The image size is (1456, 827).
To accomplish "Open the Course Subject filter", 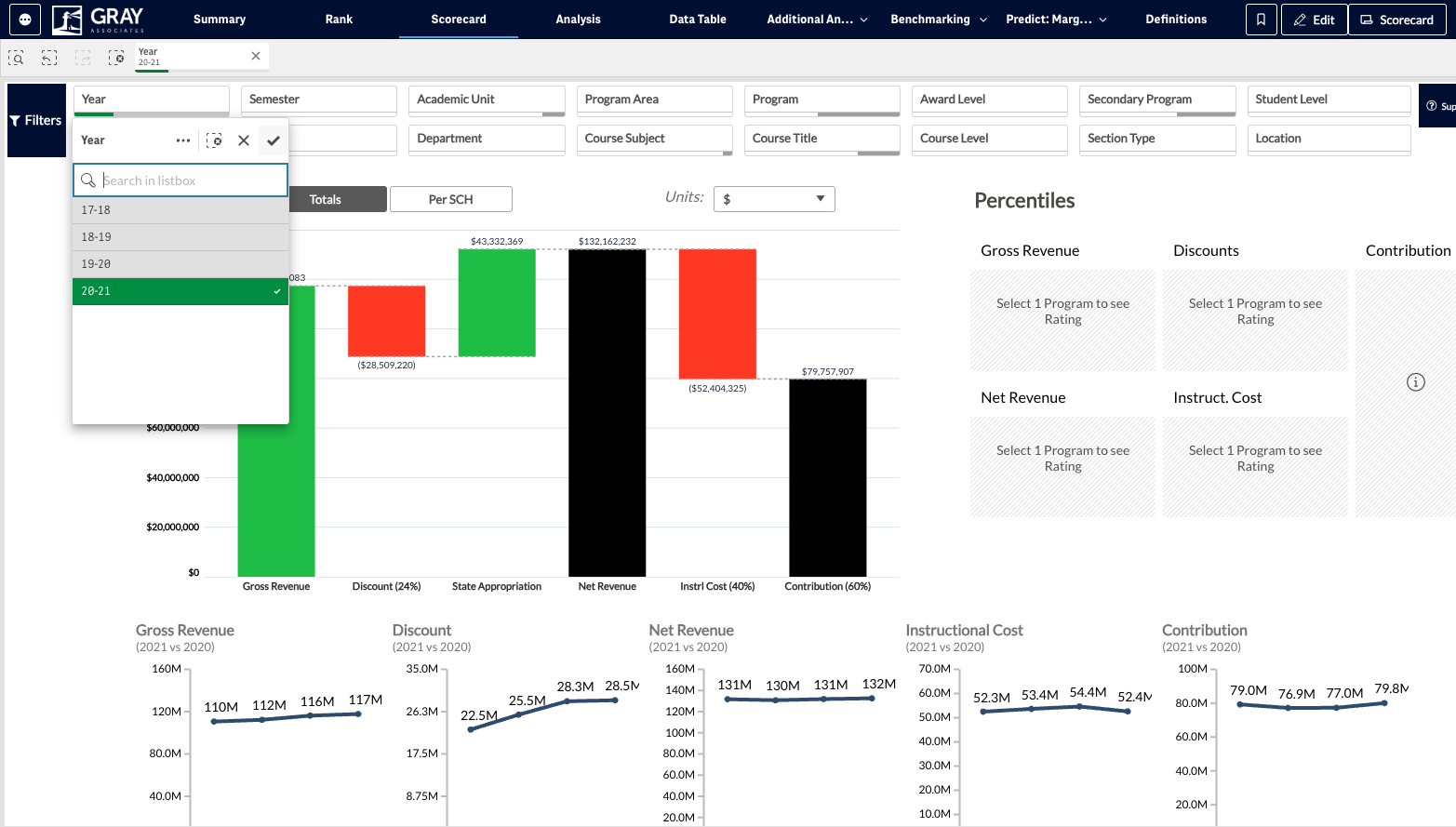I will [655, 140].
